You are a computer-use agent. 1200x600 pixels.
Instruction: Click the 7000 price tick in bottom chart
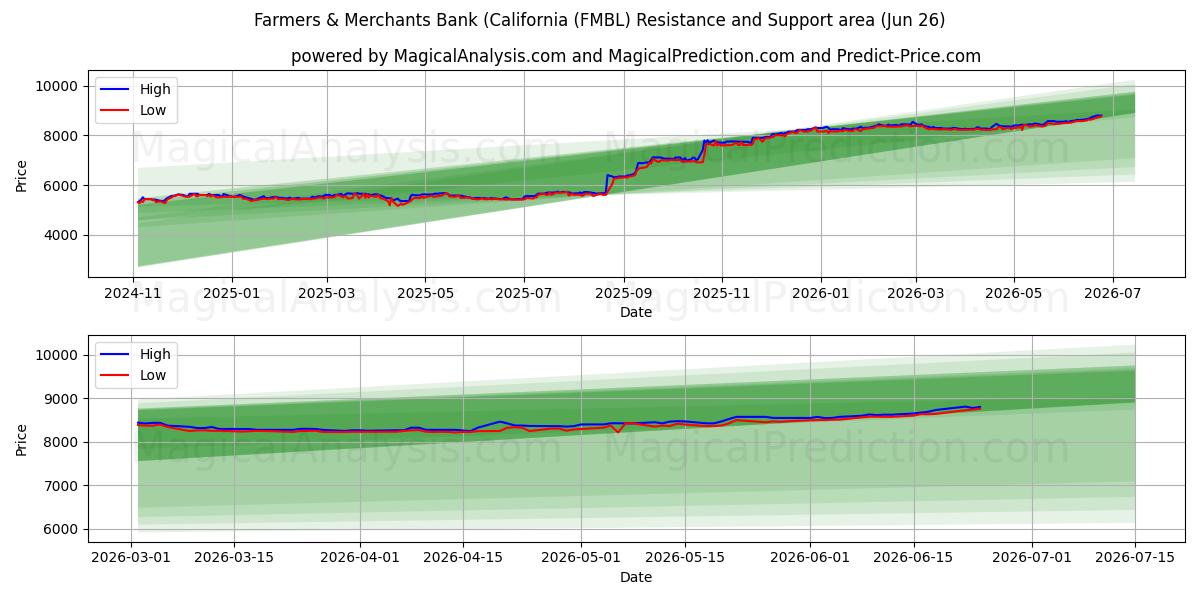pyautogui.click(x=62, y=486)
